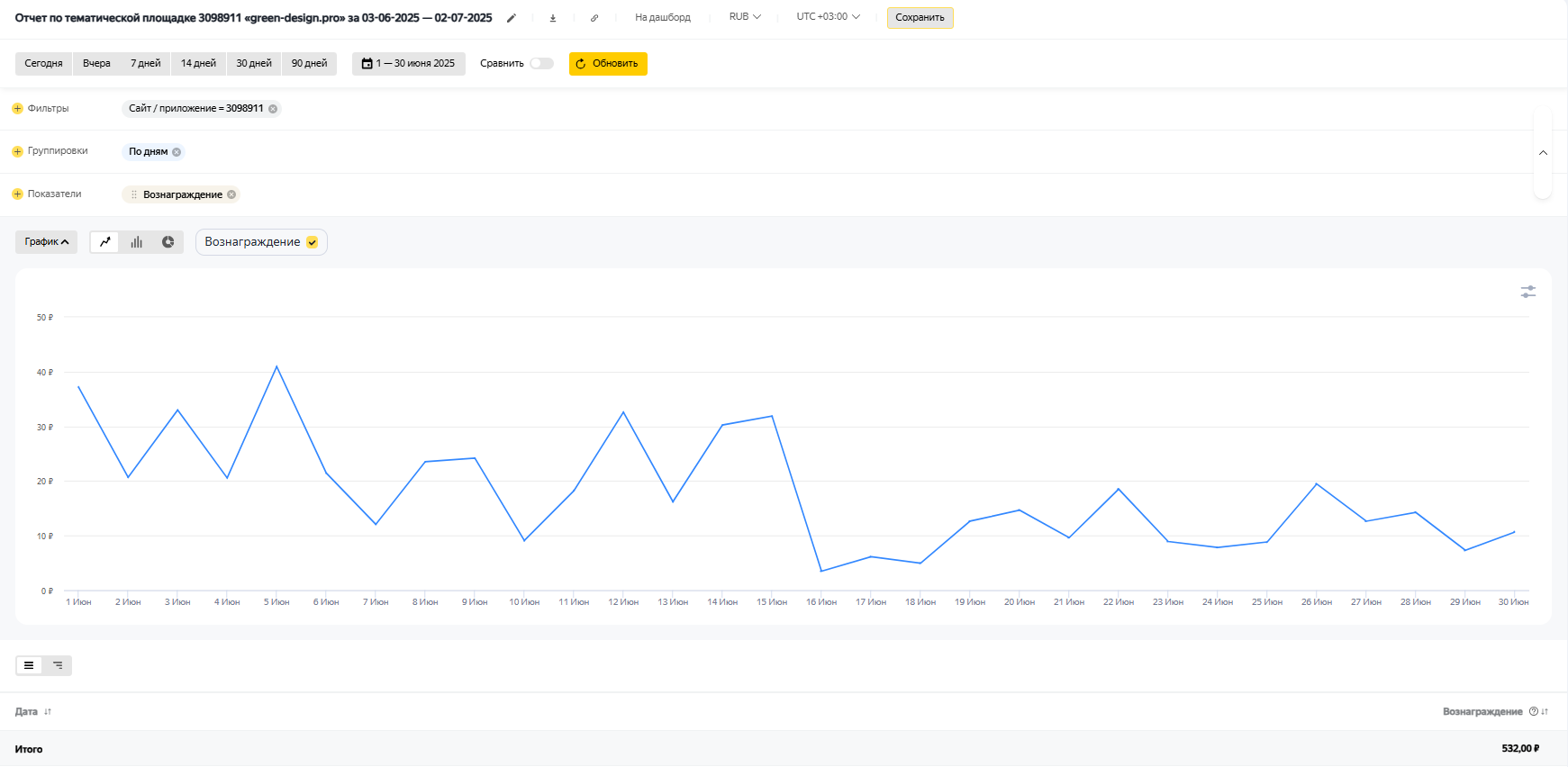Toggle the Сравнить switch
Viewport: 1568px width, 767px height.
point(541,64)
